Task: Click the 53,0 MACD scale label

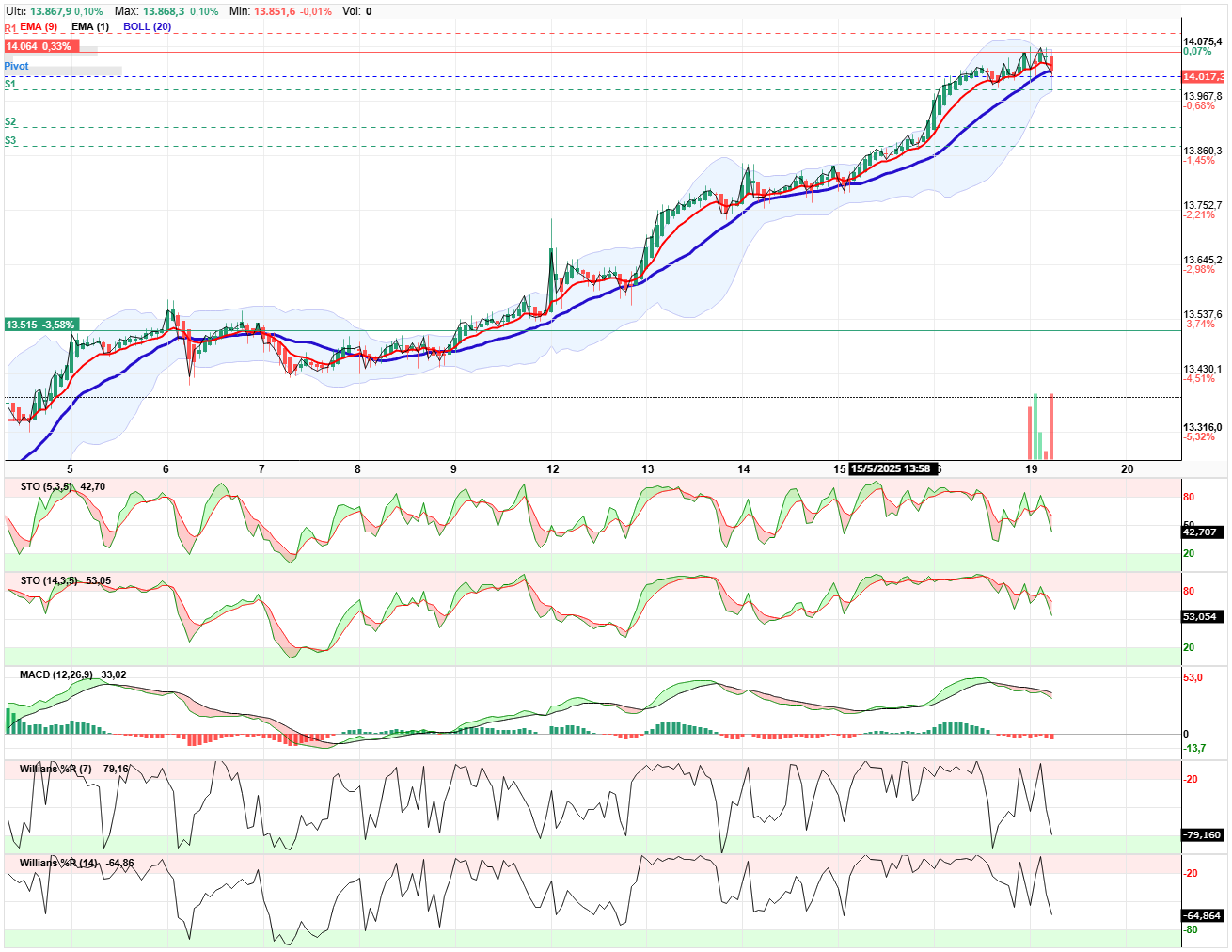Action: [1193, 677]
